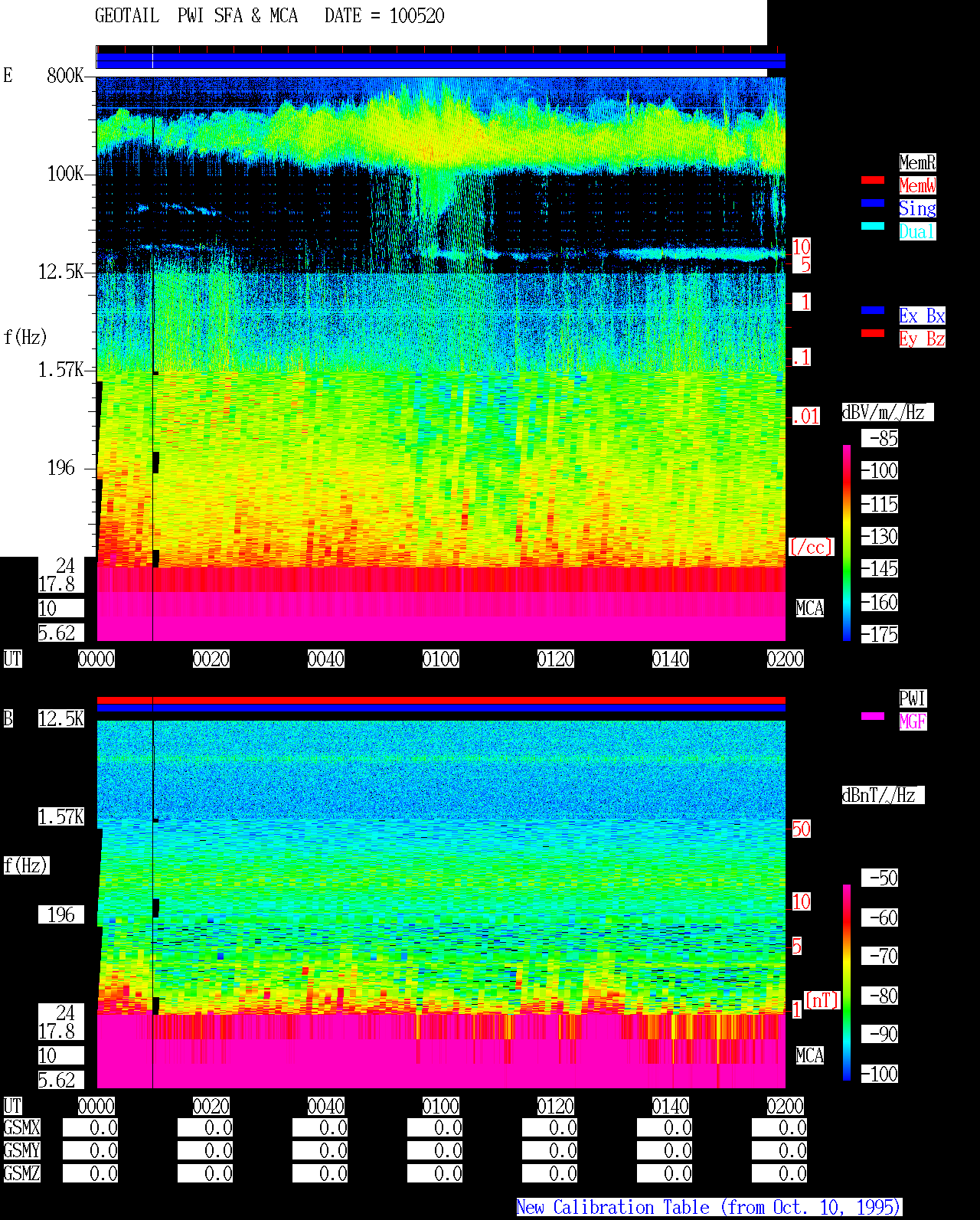Viewport: 980px width, 1220px height.
Task: Click the GSMX value at 0000 UT
Action: pos(90,1127)
